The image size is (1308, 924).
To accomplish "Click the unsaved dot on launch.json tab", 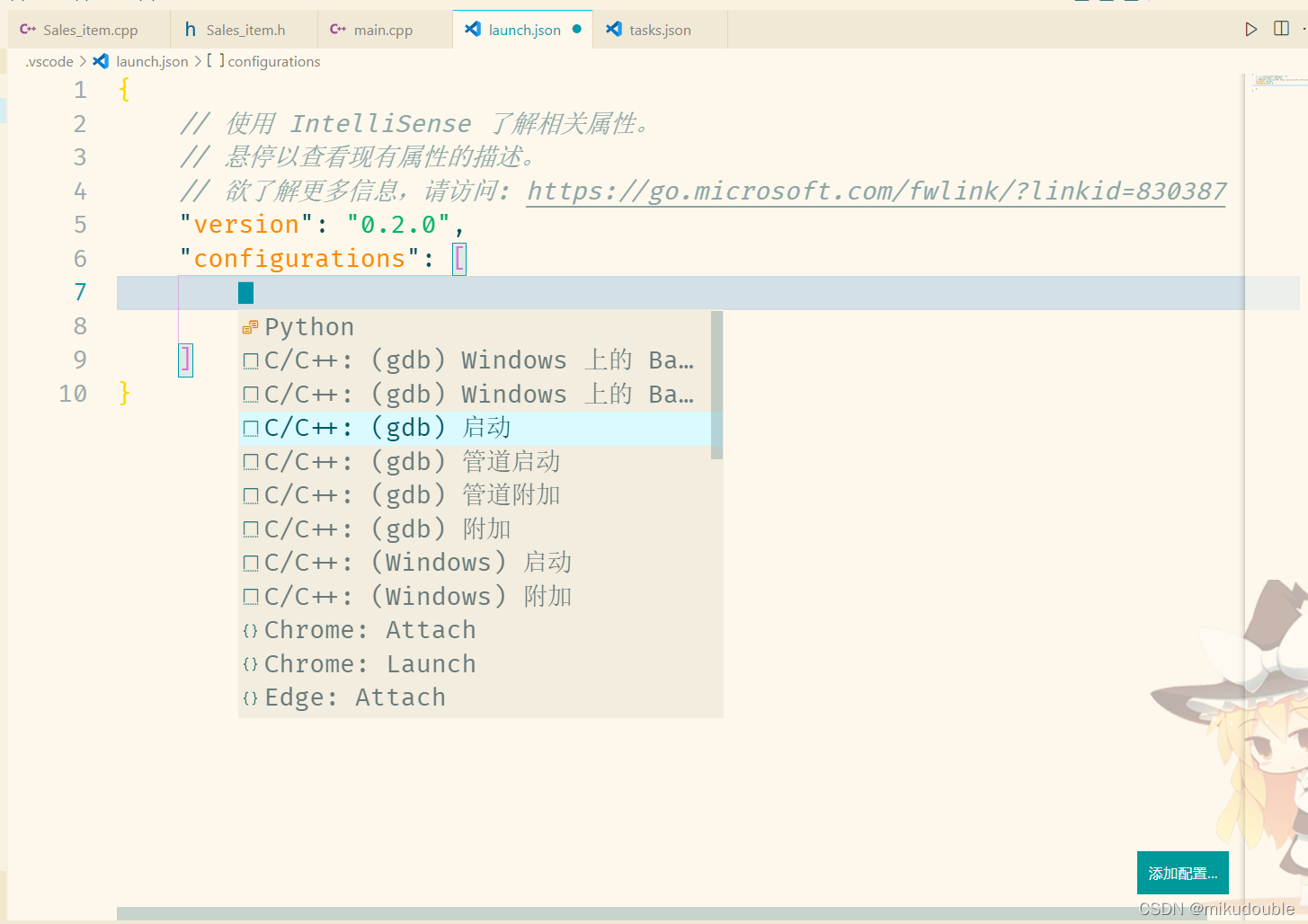I will [577, 30].
